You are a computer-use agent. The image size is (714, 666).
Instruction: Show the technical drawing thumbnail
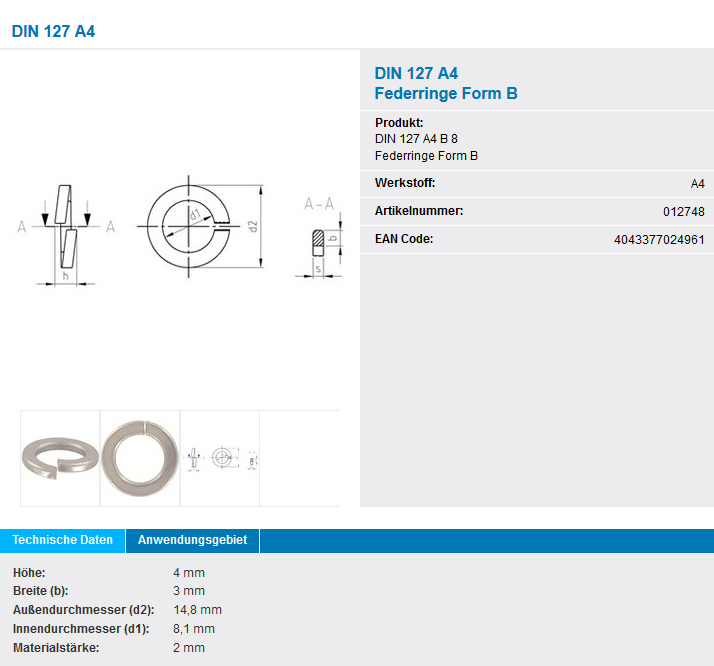(220, 458)
